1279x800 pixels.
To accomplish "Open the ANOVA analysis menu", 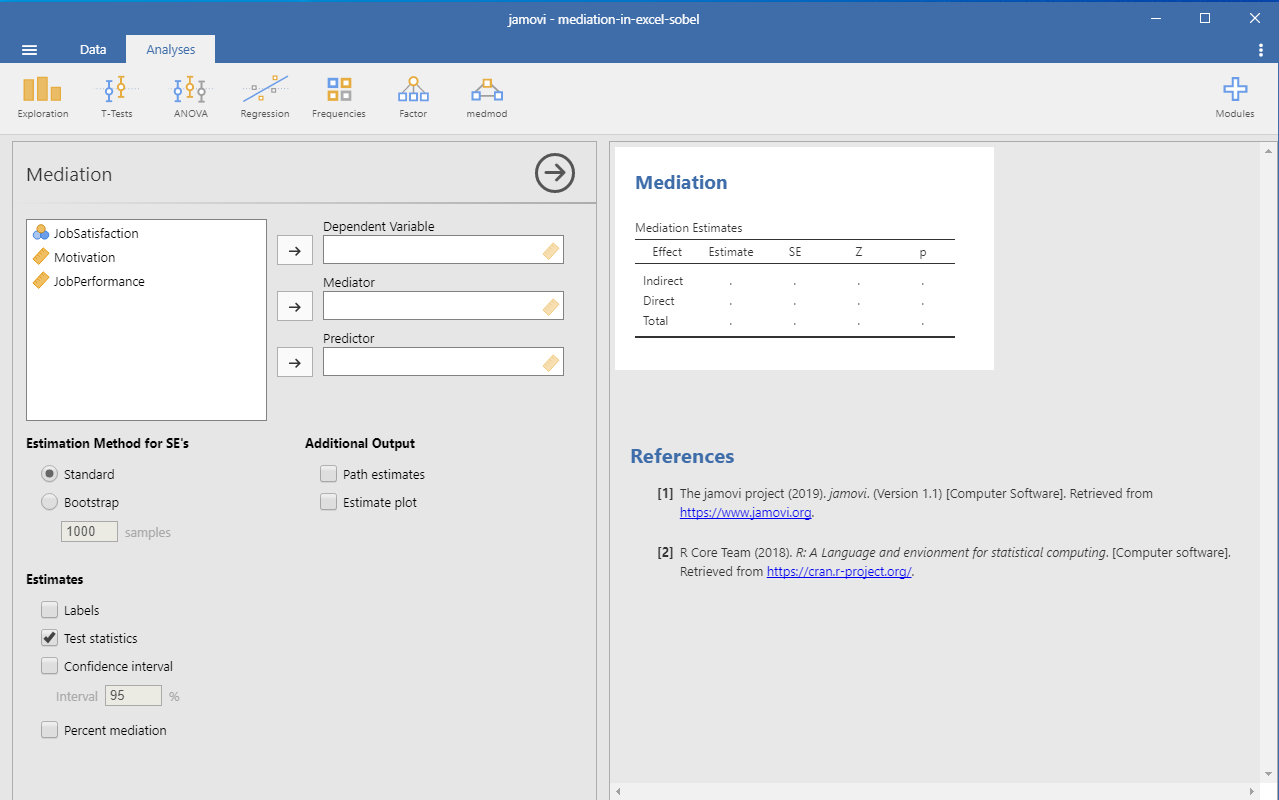I will [x=190, y=98].
